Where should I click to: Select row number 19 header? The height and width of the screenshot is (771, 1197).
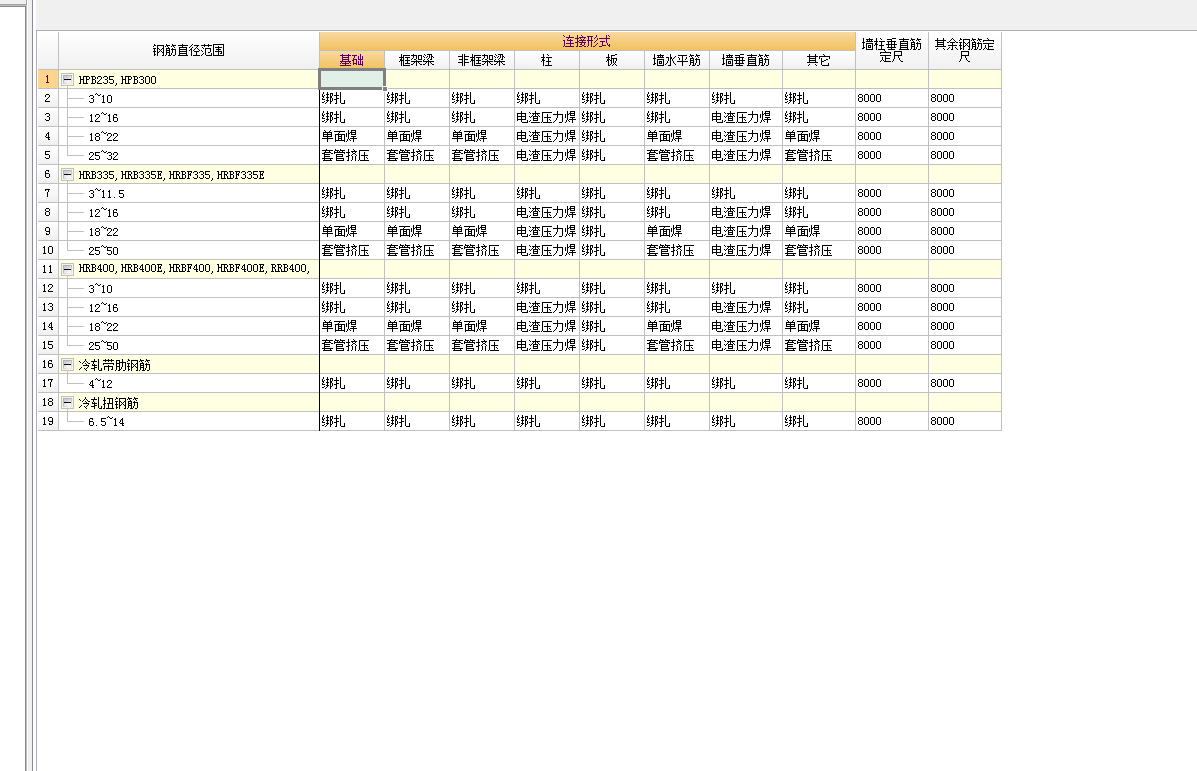(x=47, y=421)
